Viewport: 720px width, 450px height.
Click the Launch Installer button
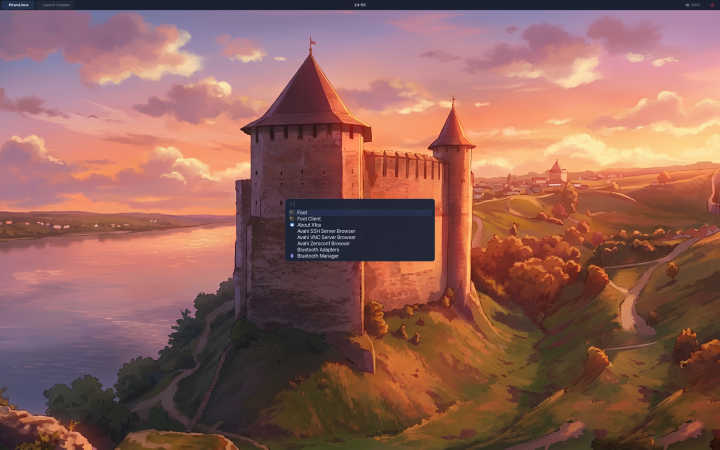coord(56,5)
